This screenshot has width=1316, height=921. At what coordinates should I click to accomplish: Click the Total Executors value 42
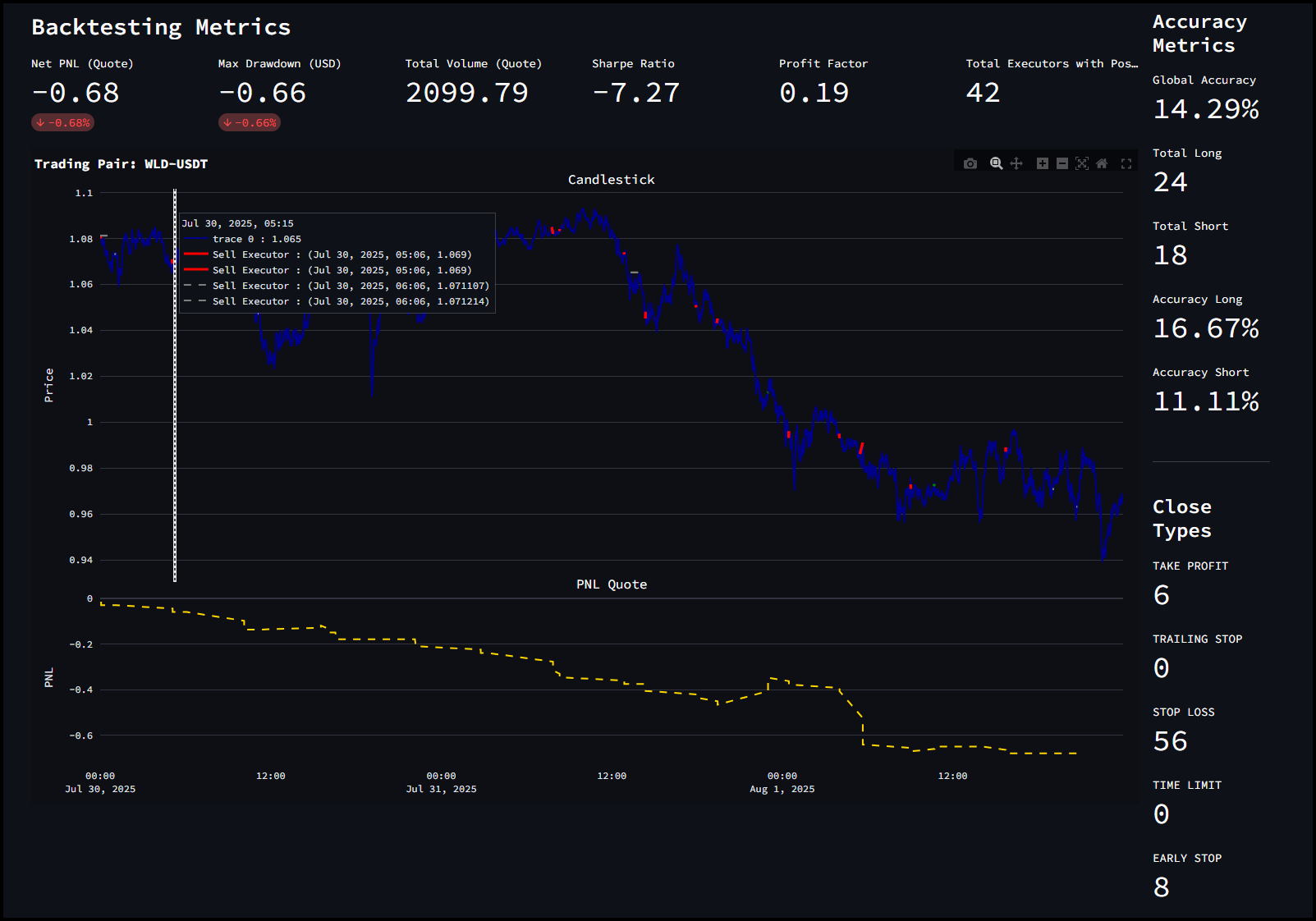point(983,93)
